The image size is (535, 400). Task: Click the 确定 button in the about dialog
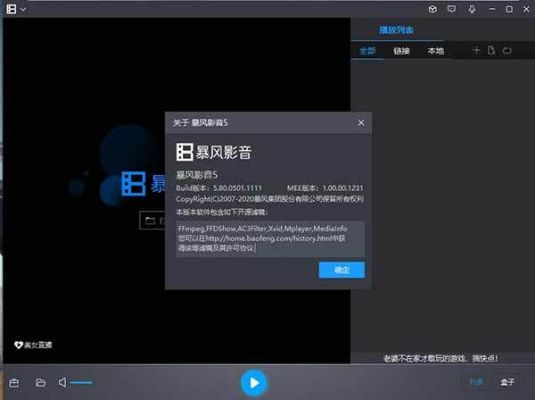[x=342, y=270]
